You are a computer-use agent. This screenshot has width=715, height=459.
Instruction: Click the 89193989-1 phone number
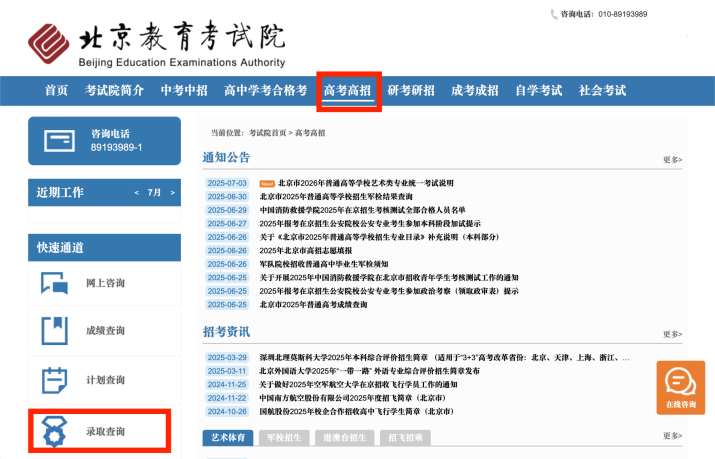tap(116, 148)
